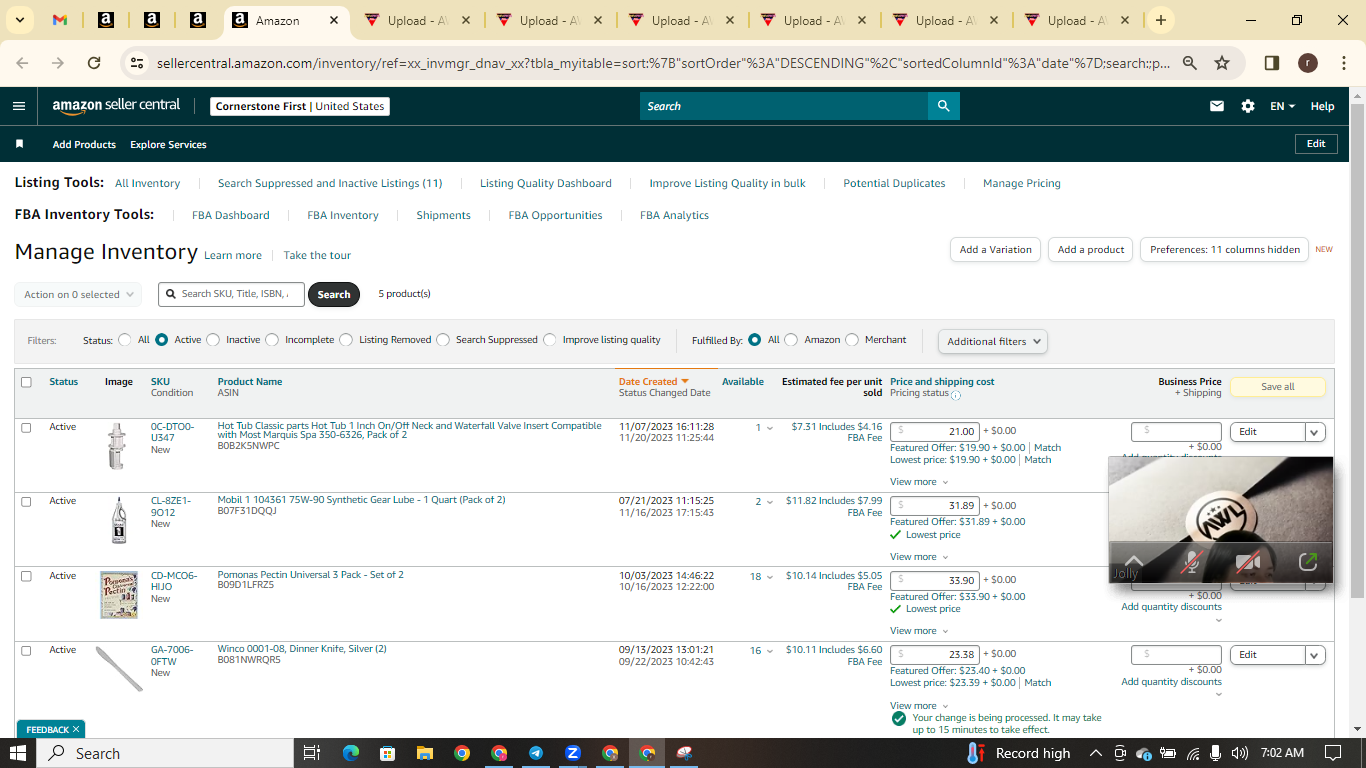Select Amazon under Fulfilled By
Image resolution: width=1366 pixels, height=768 pixels.
click(791, 340)
